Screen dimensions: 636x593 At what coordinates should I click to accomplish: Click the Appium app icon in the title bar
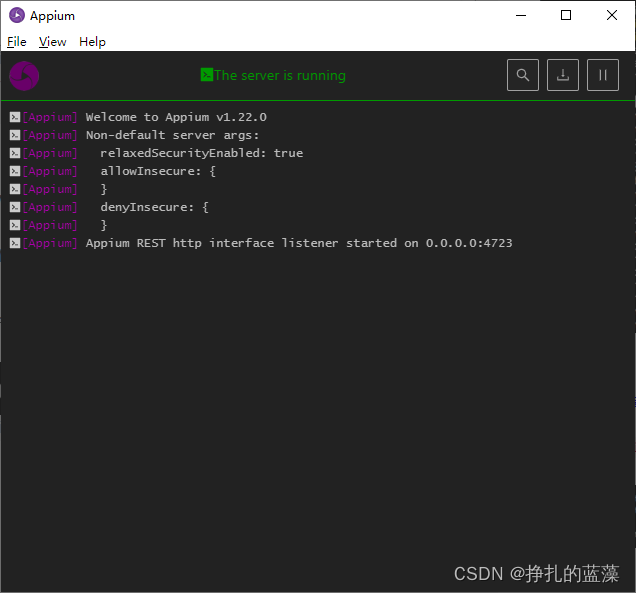17,15
